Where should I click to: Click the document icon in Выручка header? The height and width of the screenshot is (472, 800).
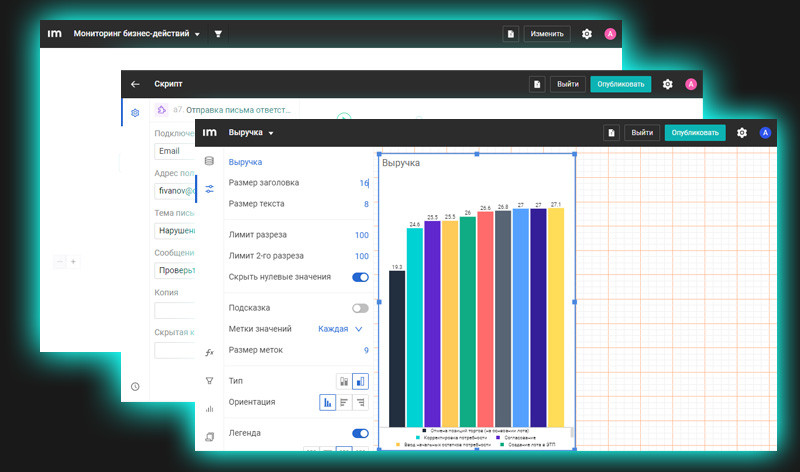tap(611, 133)
